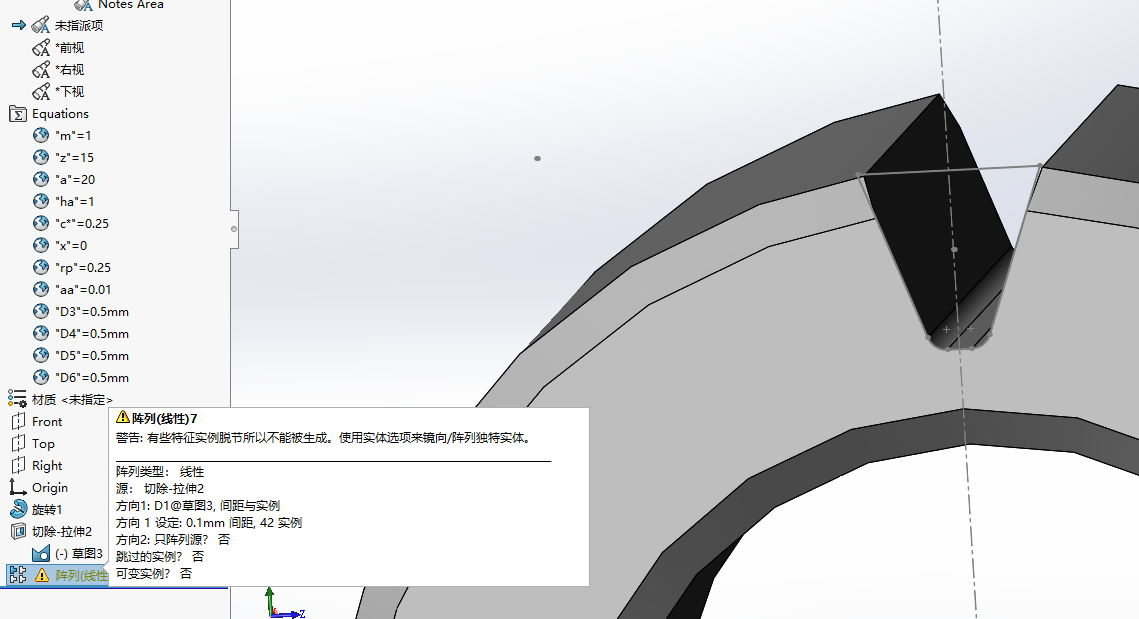The height and width of the screenshot is (619, 1139).
Task: Click the *右视 annotation view icon
Action: tap(41, 70)
